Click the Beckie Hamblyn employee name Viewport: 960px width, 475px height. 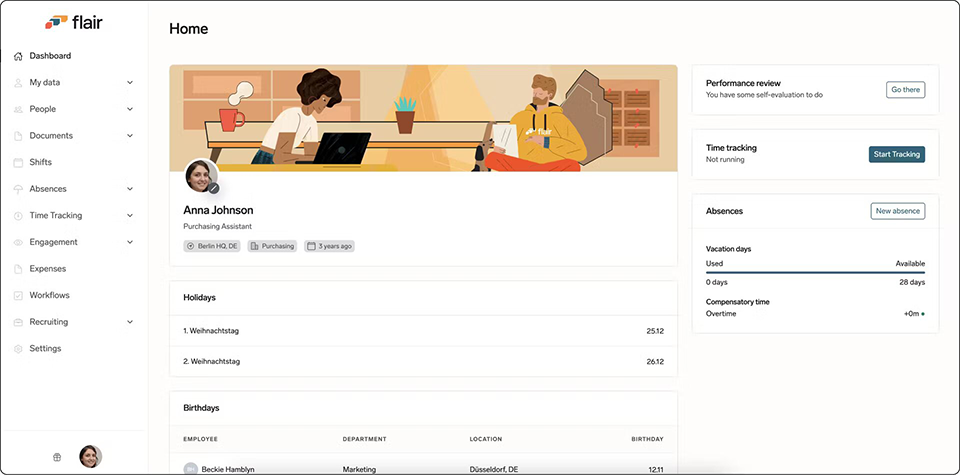click(x=228, y=469)
